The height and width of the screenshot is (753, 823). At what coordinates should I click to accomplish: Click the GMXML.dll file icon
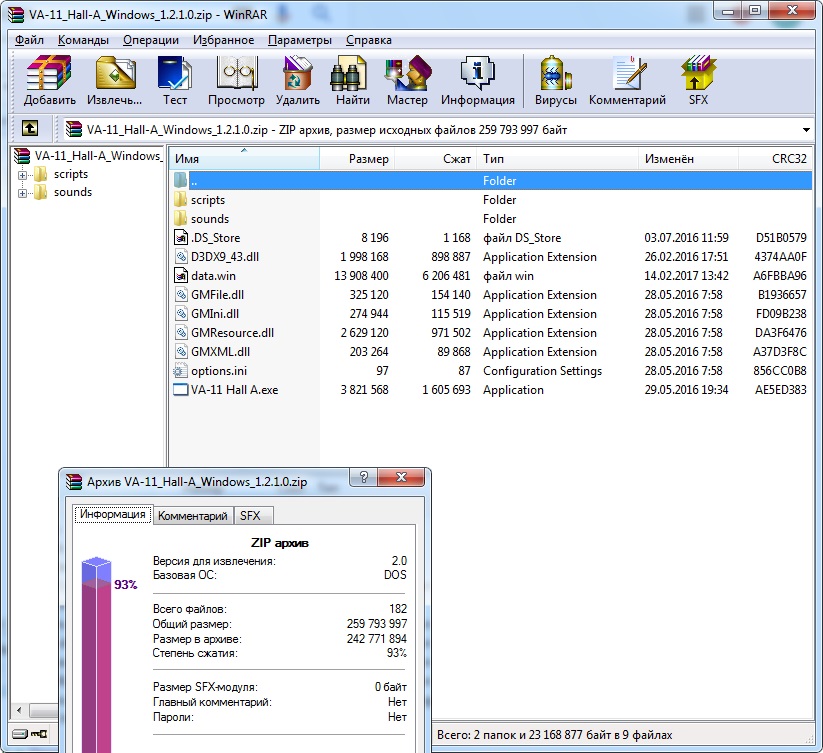pyautogui.click(x=181, y=352)
